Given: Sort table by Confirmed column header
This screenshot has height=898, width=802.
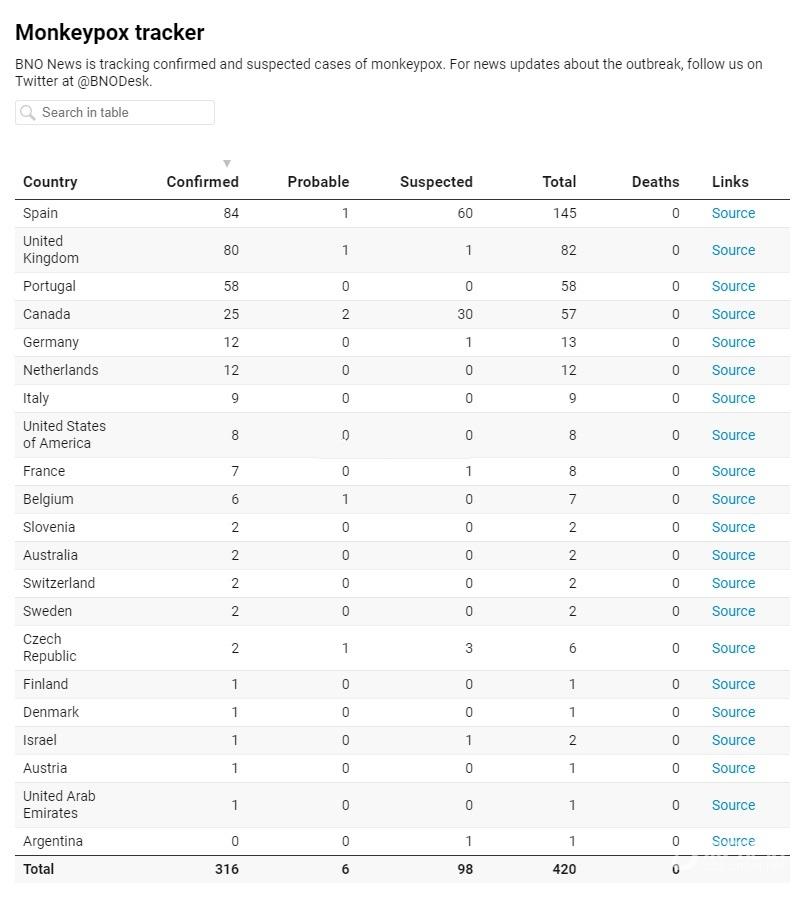Looking at the screenshot, I should [202, 182].
